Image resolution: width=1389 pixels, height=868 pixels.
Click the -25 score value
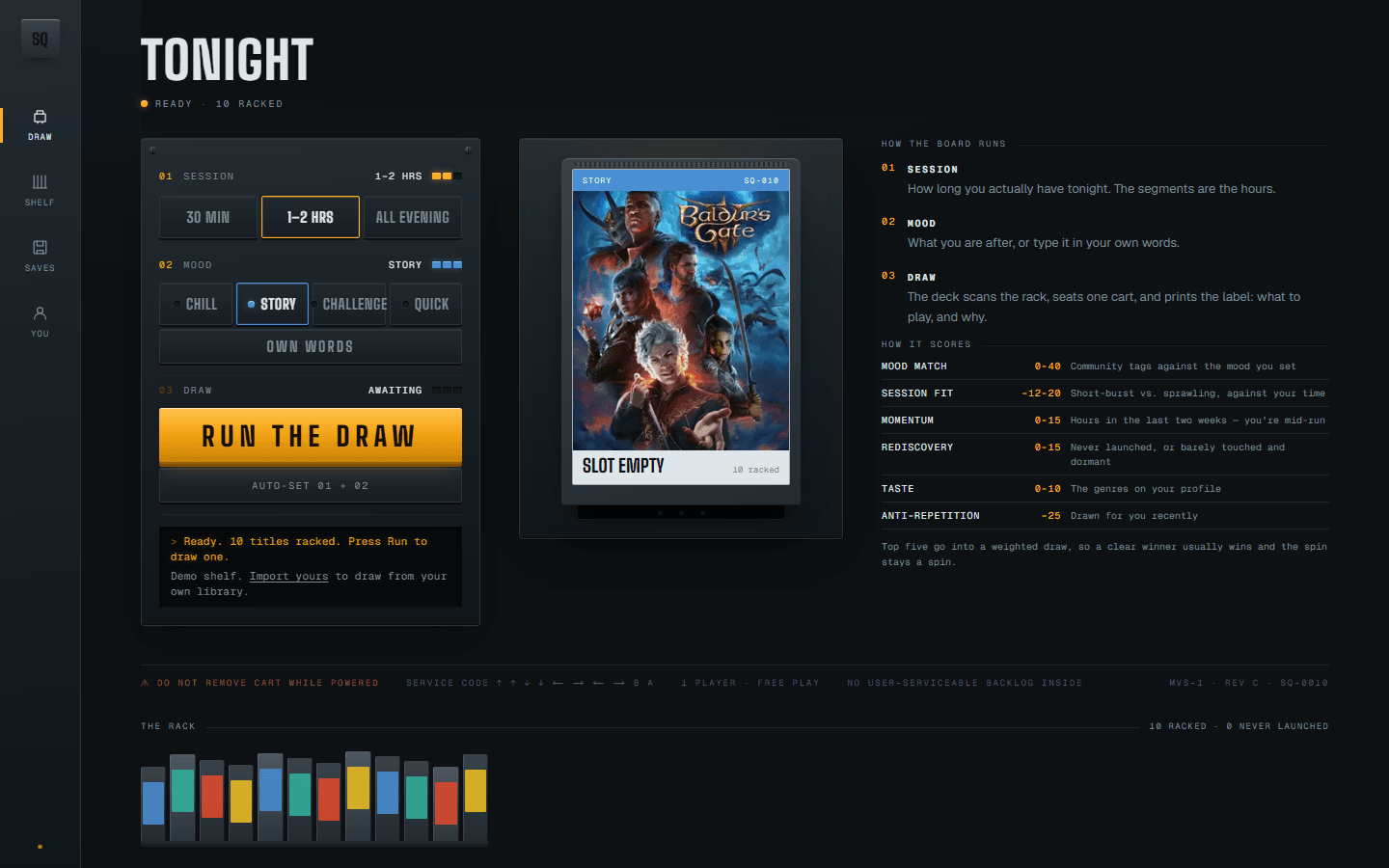1050,516
